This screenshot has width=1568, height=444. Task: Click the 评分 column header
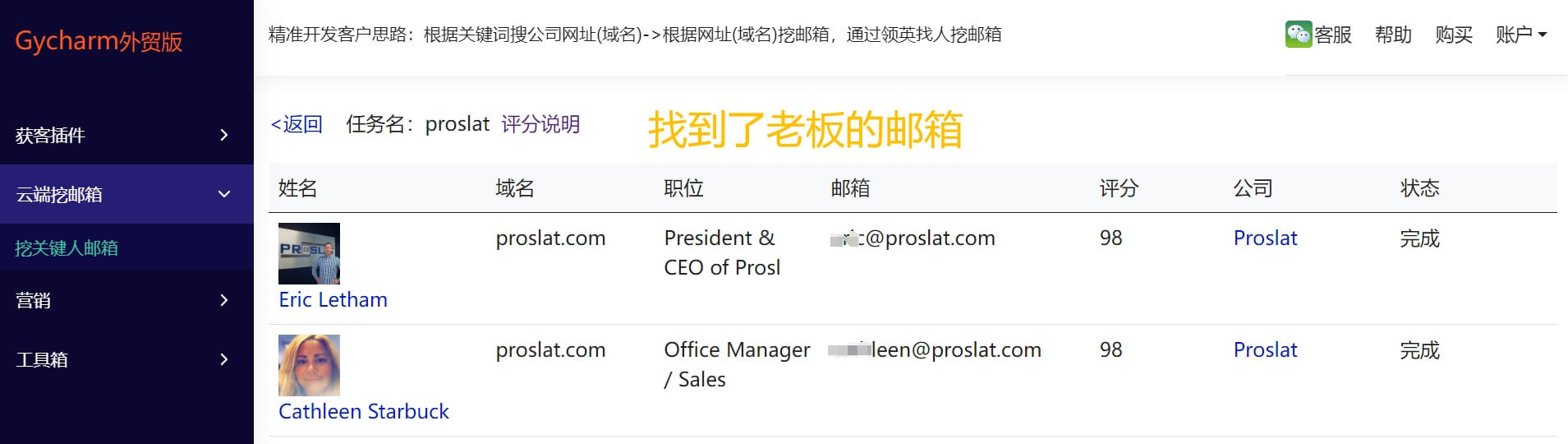tap(1119, 188)
